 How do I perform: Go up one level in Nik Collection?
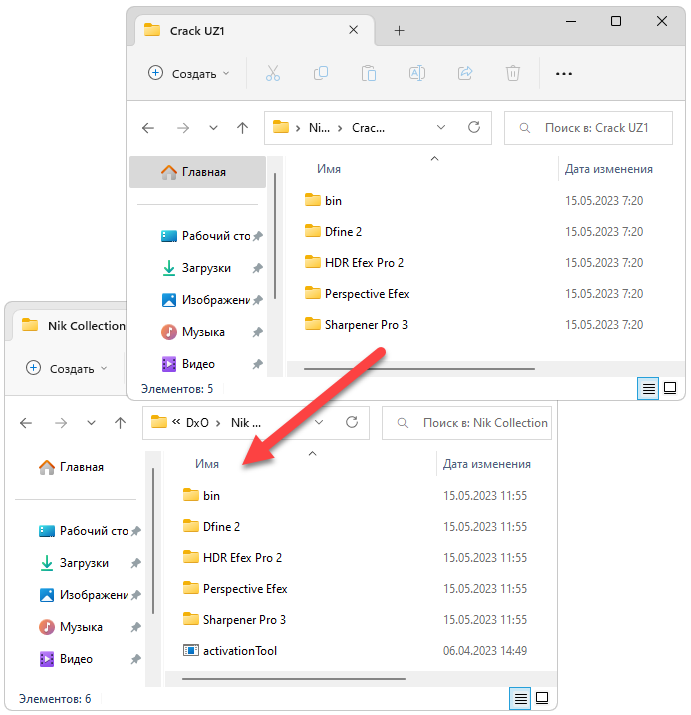click(x=120, y=423)
